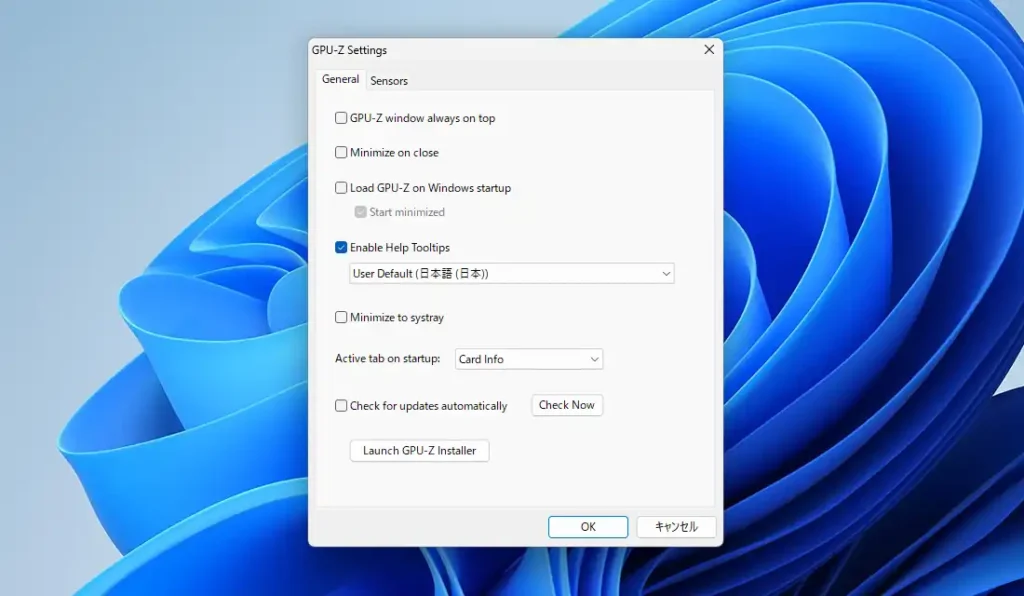Click the キャンセル cancel button
Image resolution: width=1024 pixels, height=596 pixels.
pyautogui.click(x=676, y=527)
